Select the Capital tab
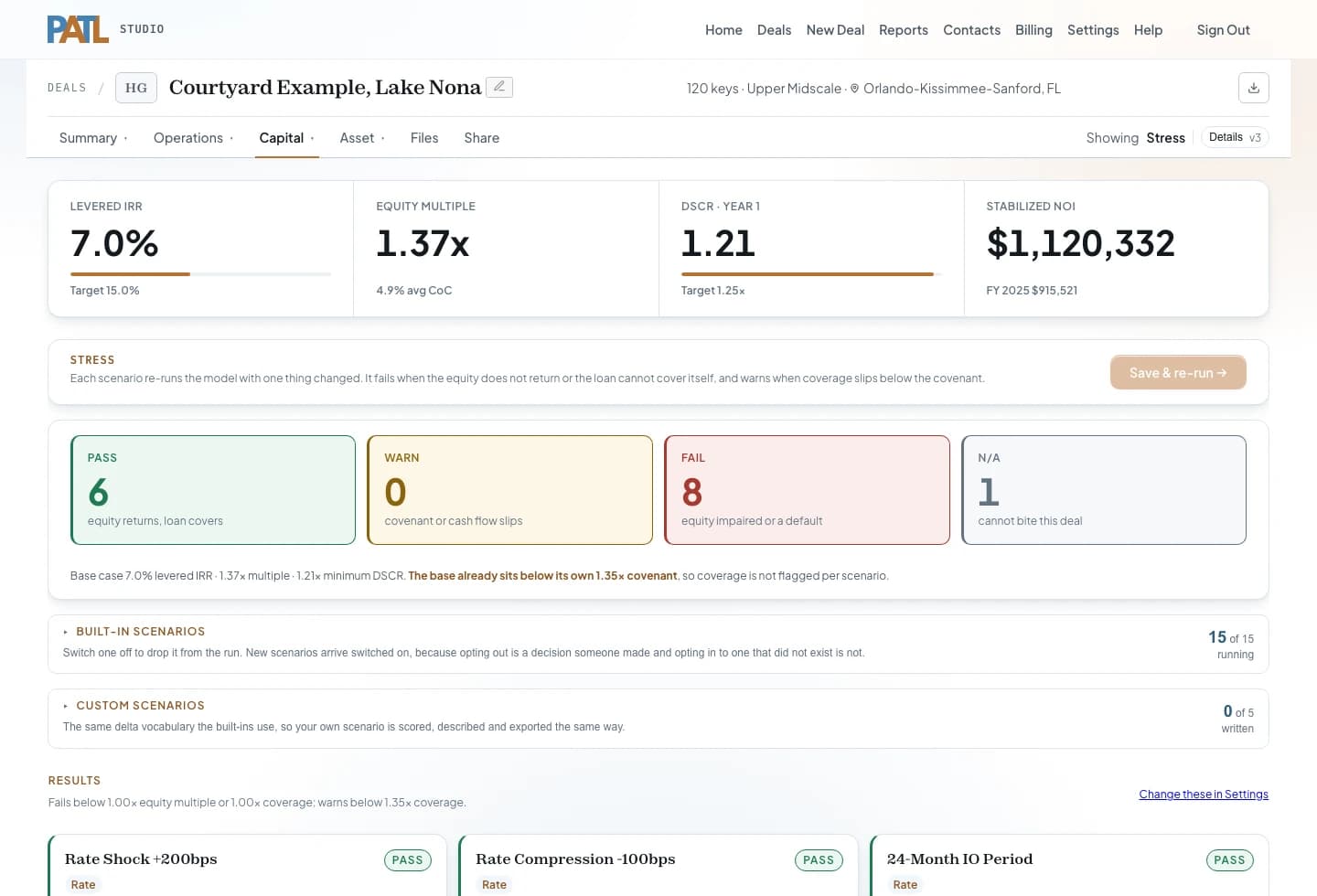This screenshot has width=1317, height=896. point(286,138)
